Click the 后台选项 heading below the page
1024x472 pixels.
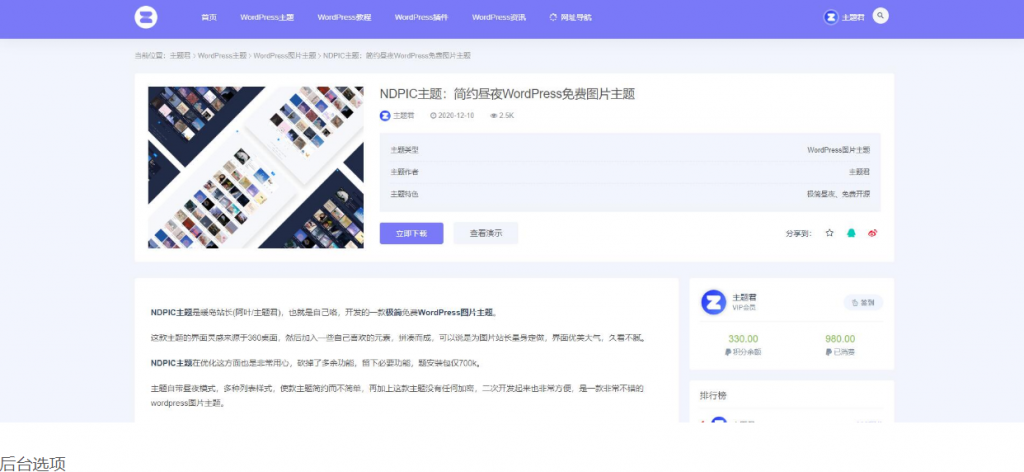33,464
